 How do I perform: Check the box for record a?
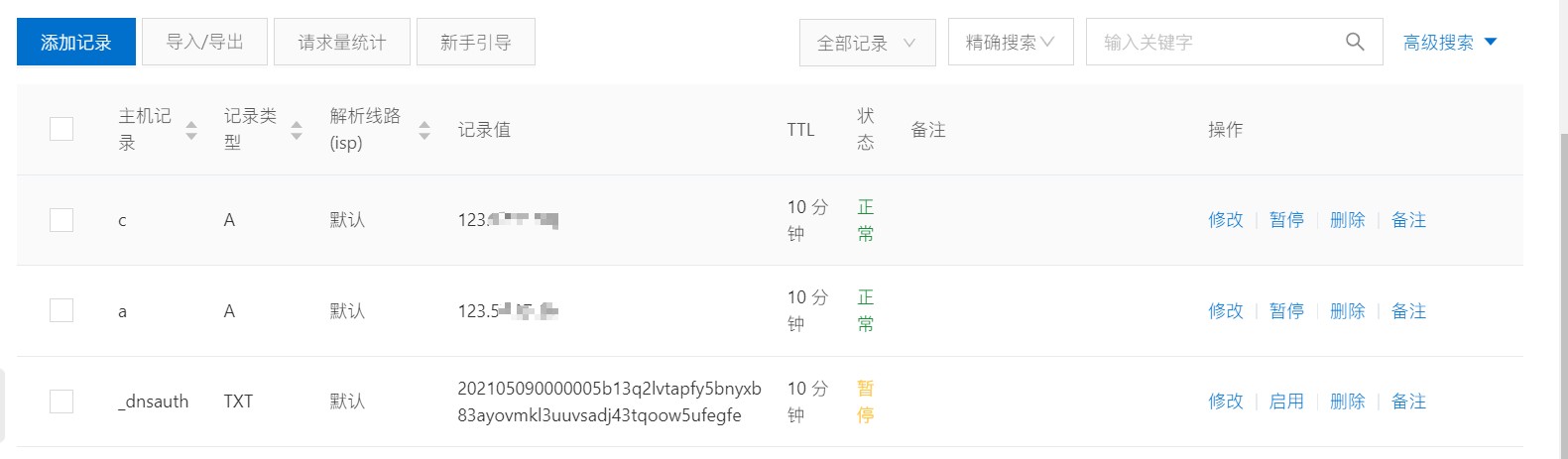click(61, 310)
